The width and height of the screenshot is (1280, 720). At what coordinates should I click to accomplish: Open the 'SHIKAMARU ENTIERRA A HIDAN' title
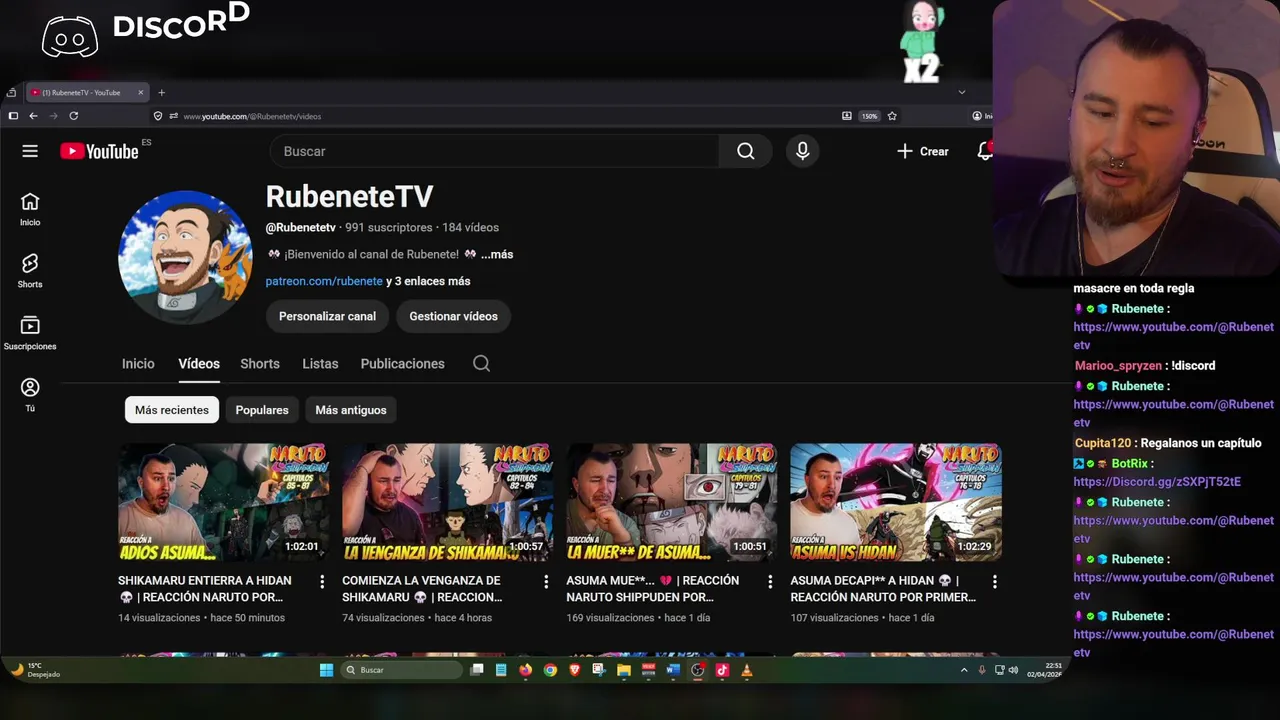point(205,589)
